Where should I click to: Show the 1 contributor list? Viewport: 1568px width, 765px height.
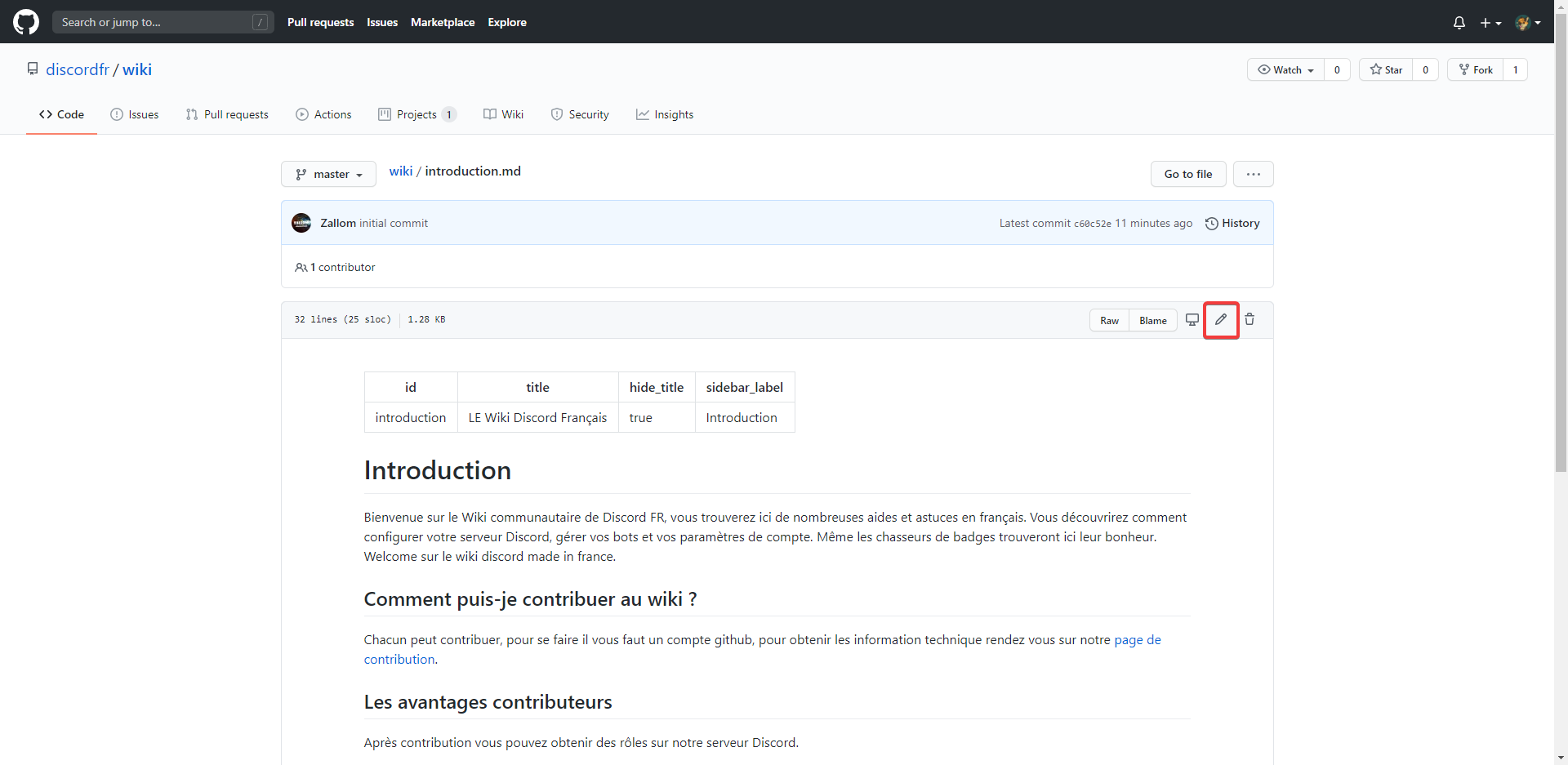click(x=335, y=267)
